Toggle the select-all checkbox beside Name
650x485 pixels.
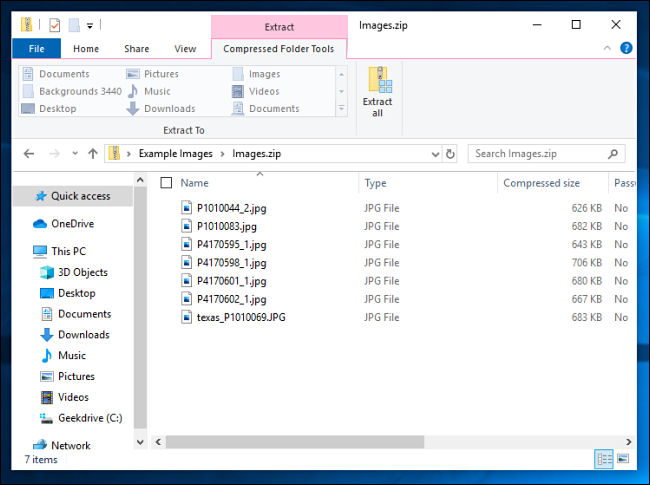166,183
